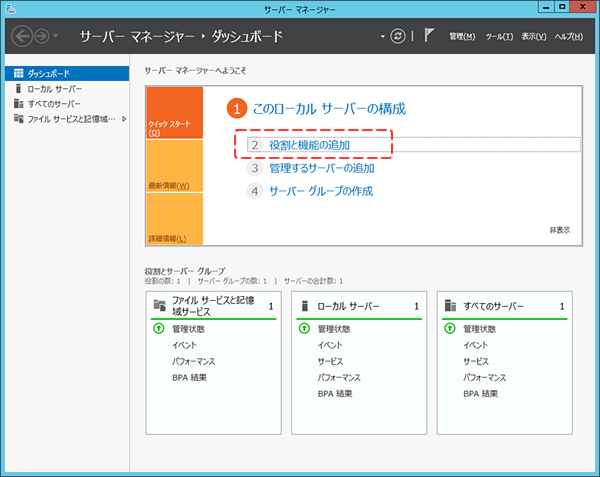Click the local server icon in sidebar

click(x=18, y=89)
